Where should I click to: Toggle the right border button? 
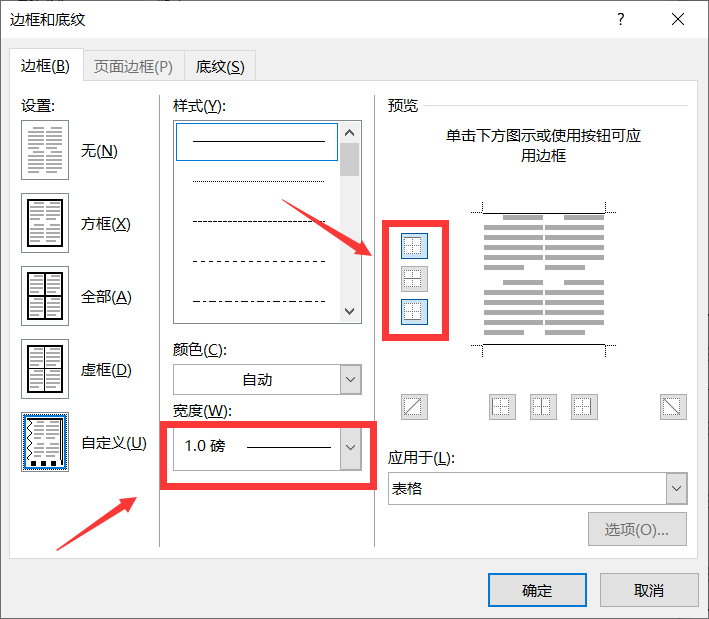coord(584,407)
